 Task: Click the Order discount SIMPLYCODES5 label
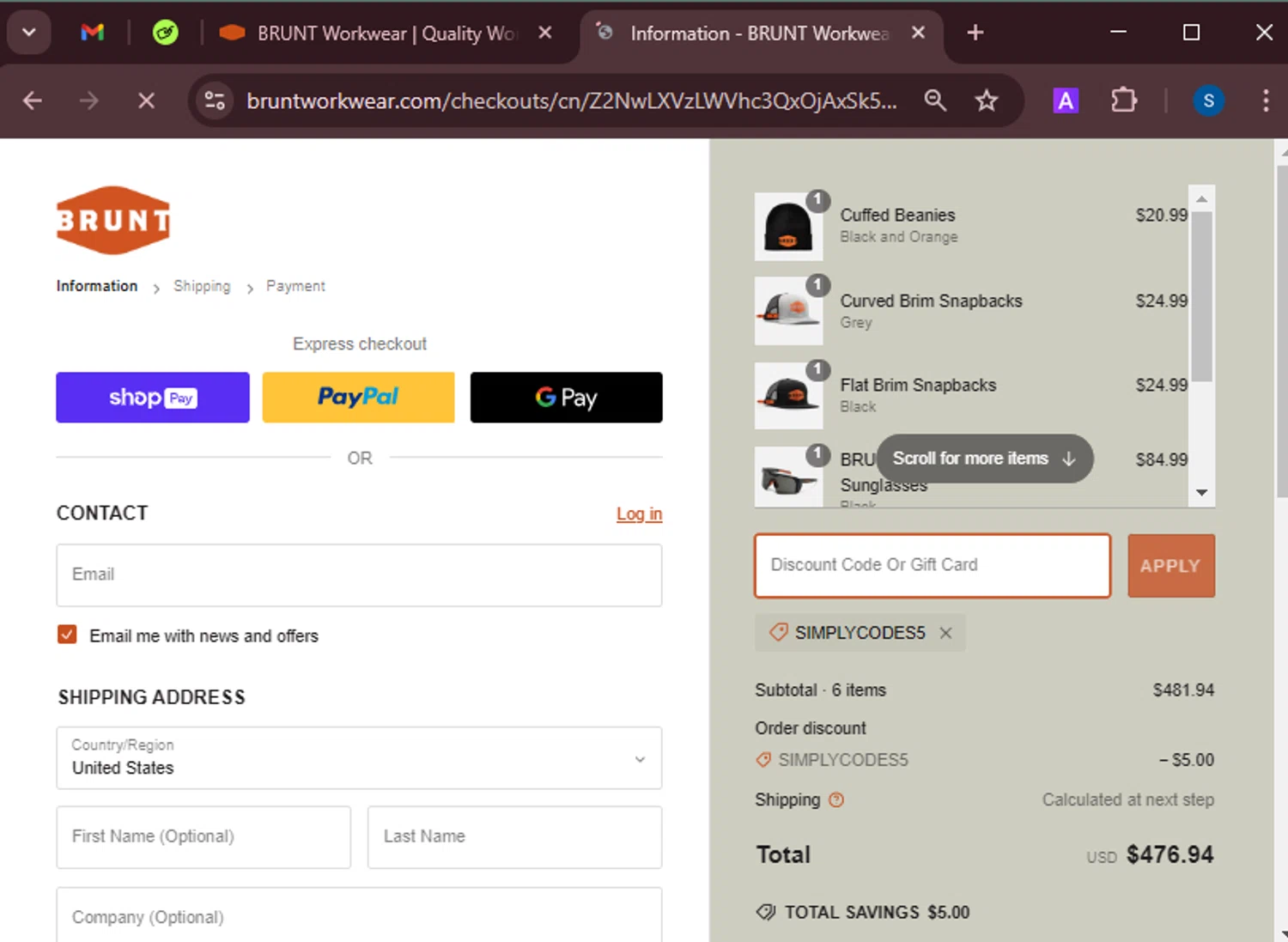842,760
